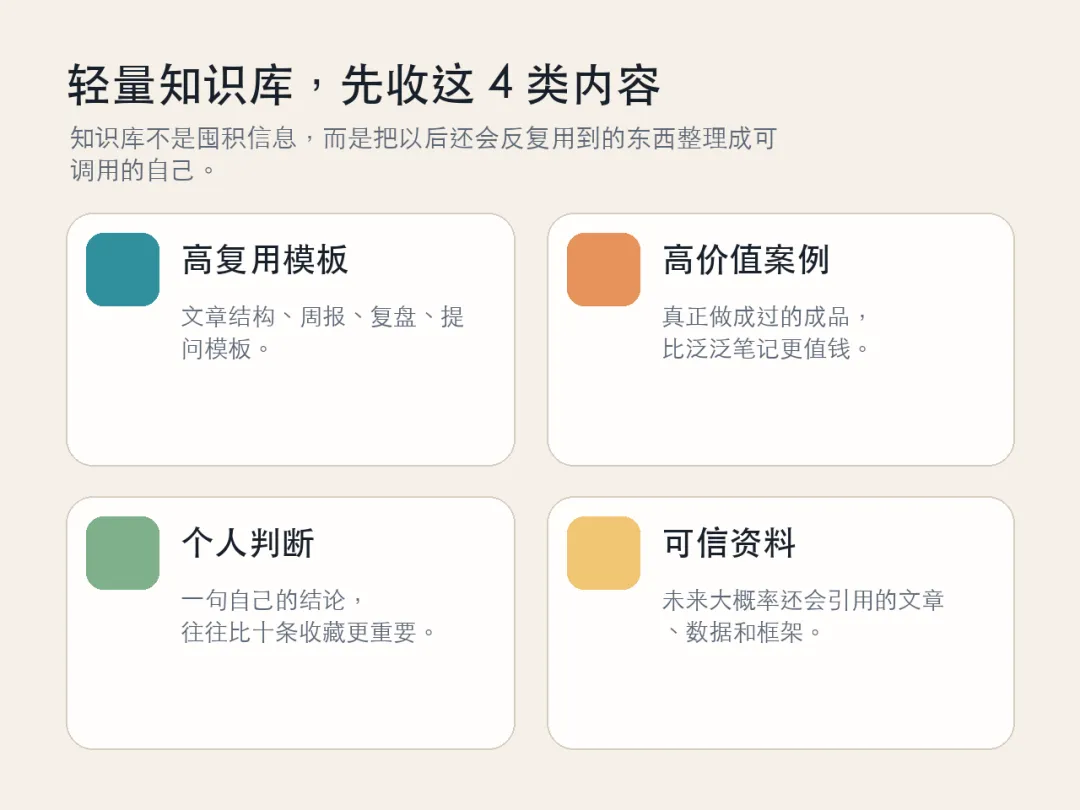Click the text 、数据和框架。
The image size is (1080, 810).
click(744, 633)
